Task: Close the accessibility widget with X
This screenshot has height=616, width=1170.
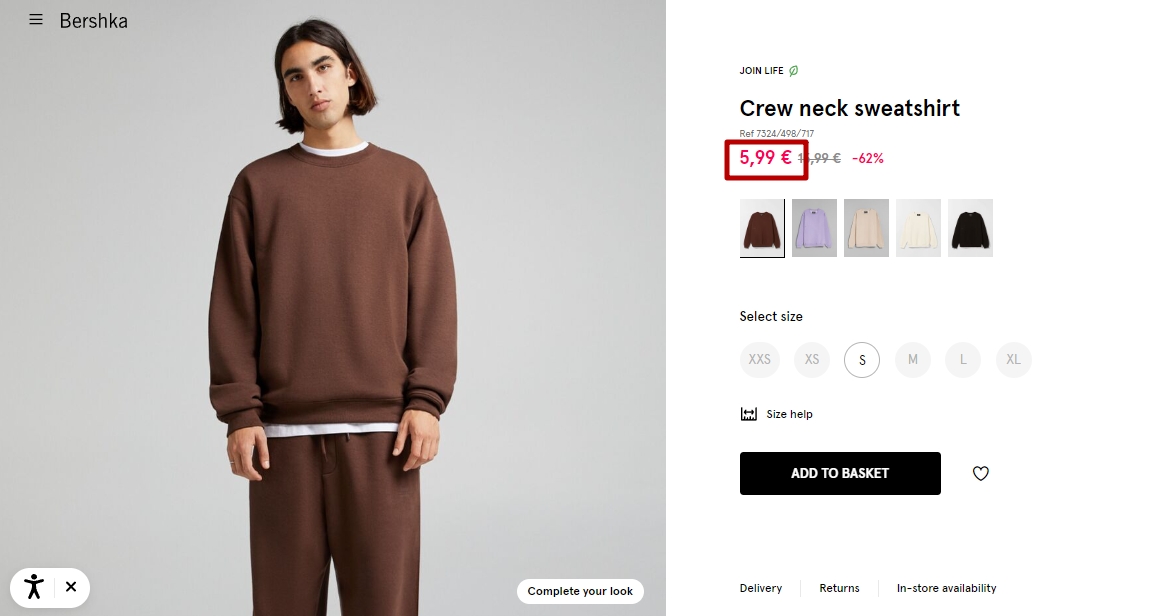Action: [71, 587]
